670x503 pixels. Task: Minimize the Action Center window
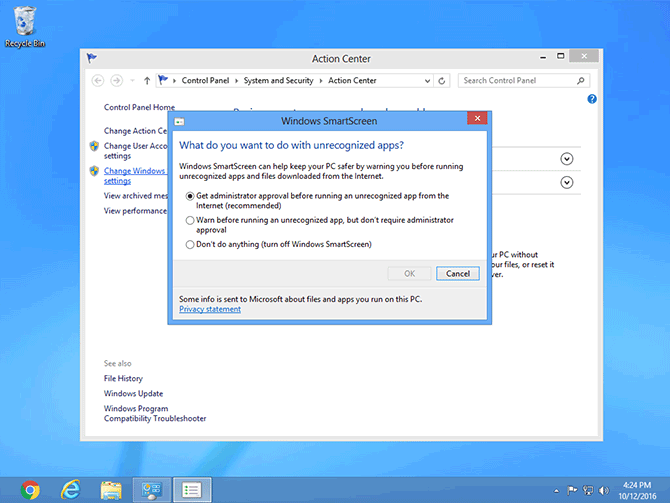tap(543, 56)
